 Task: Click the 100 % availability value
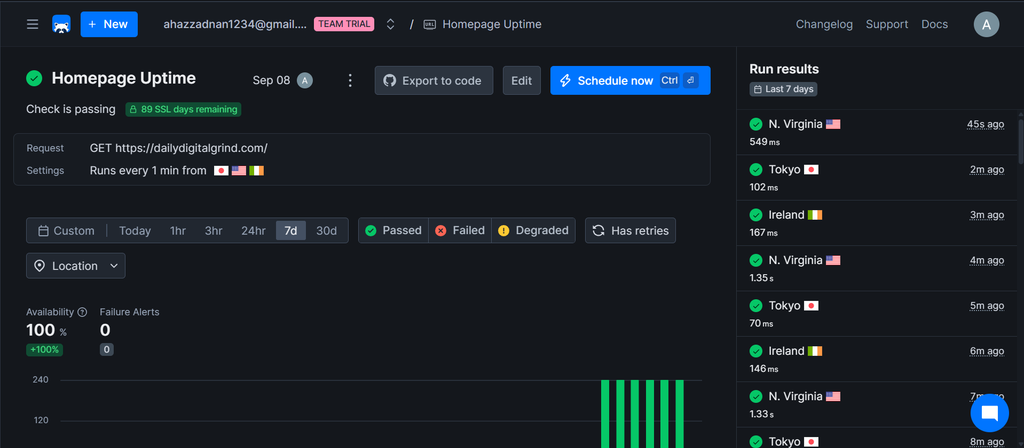coord(46,331)
